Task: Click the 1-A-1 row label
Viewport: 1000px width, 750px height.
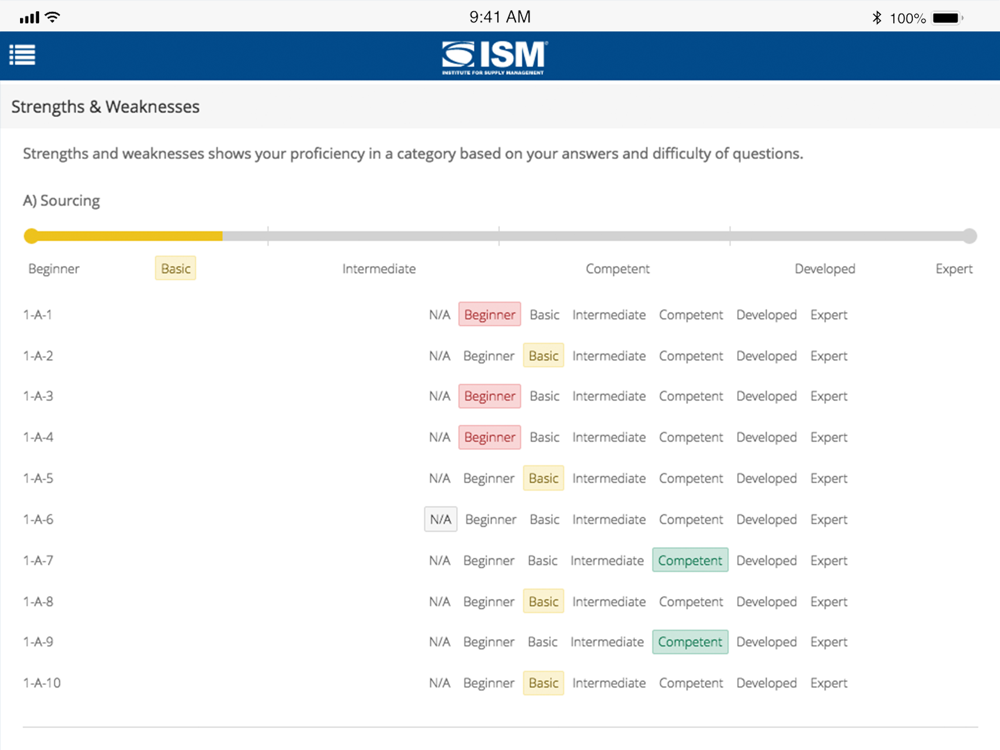Action: click(38, 314)
